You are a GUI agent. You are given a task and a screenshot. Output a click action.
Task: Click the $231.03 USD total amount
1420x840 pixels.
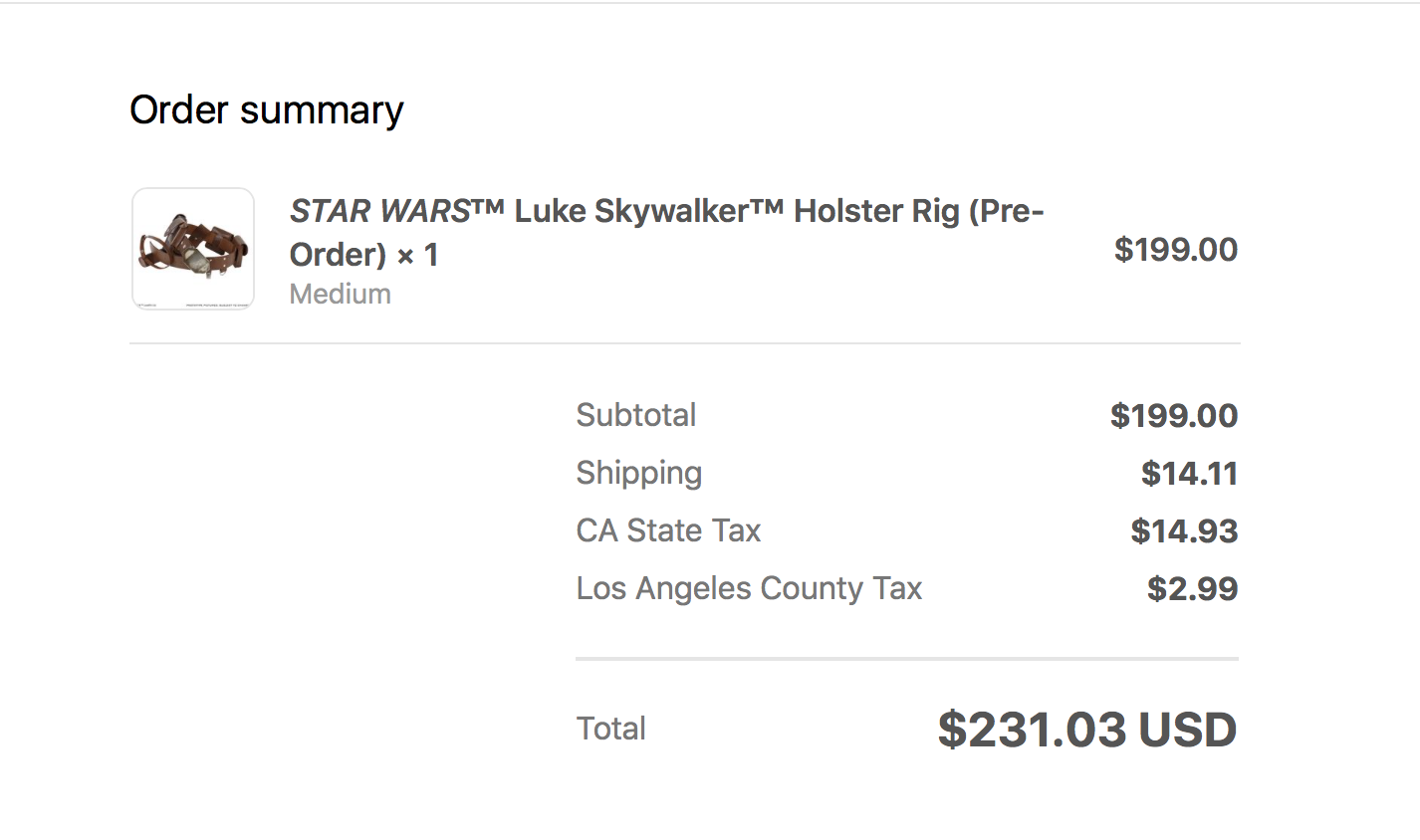point(1087,730)
